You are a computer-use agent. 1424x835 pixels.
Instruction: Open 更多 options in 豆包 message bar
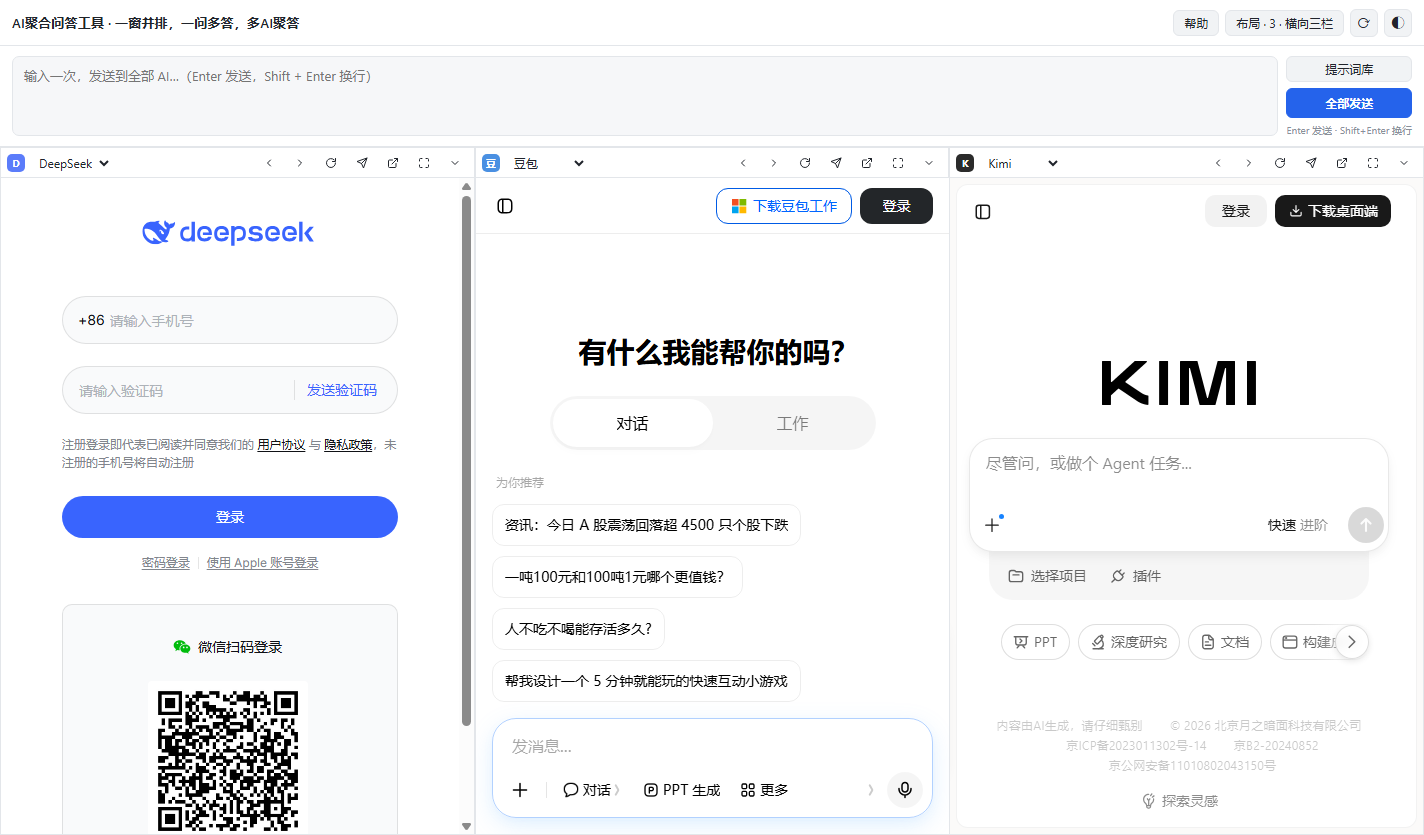click(x=765, y=790)
